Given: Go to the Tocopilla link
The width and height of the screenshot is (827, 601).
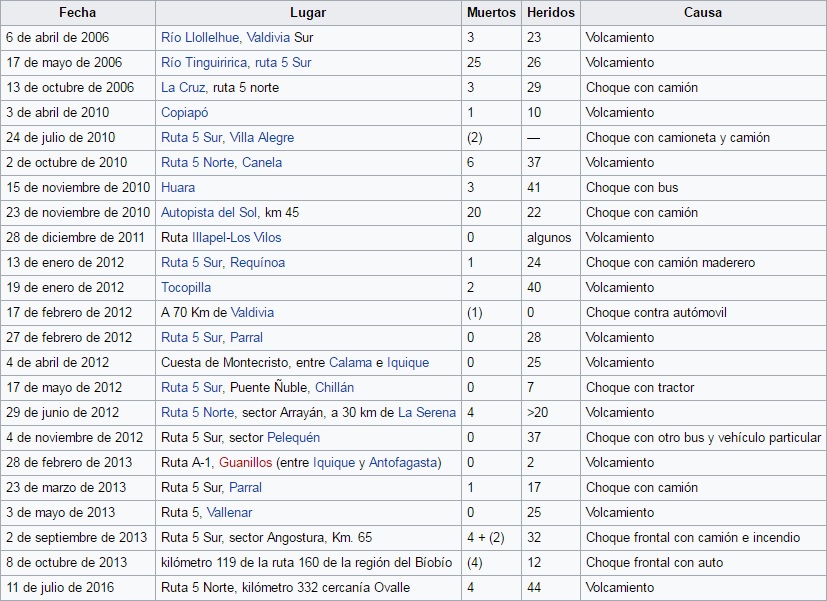Looking at the screenshot, I should [186, 287].
